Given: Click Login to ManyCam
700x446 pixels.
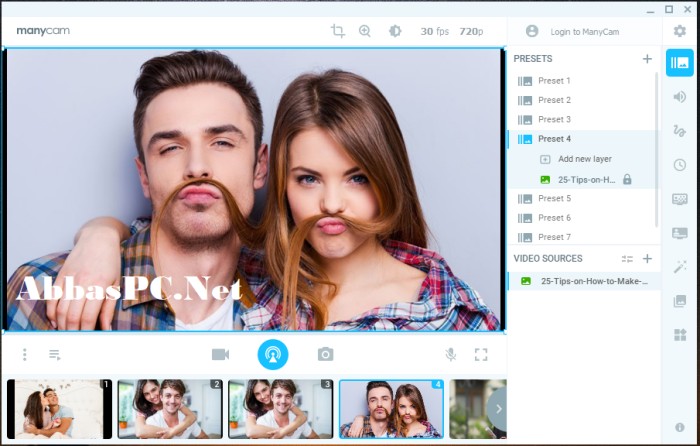Looking at the screenshot, I should coord(584,32).
